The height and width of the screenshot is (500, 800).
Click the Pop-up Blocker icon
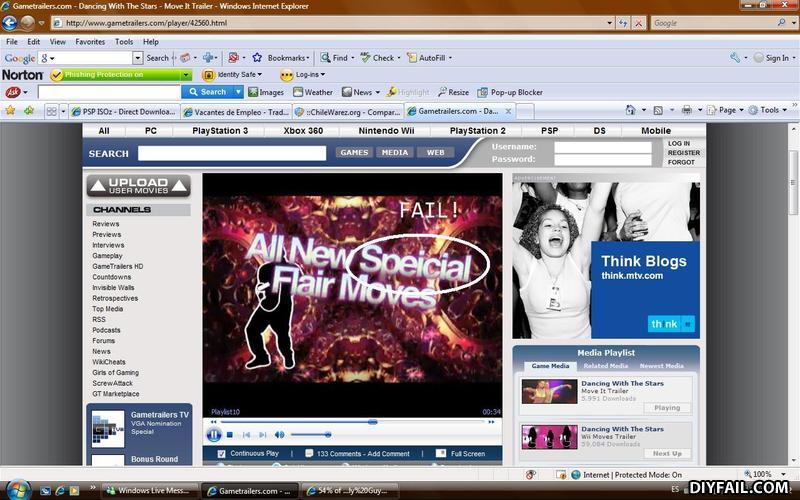[482, 92]
